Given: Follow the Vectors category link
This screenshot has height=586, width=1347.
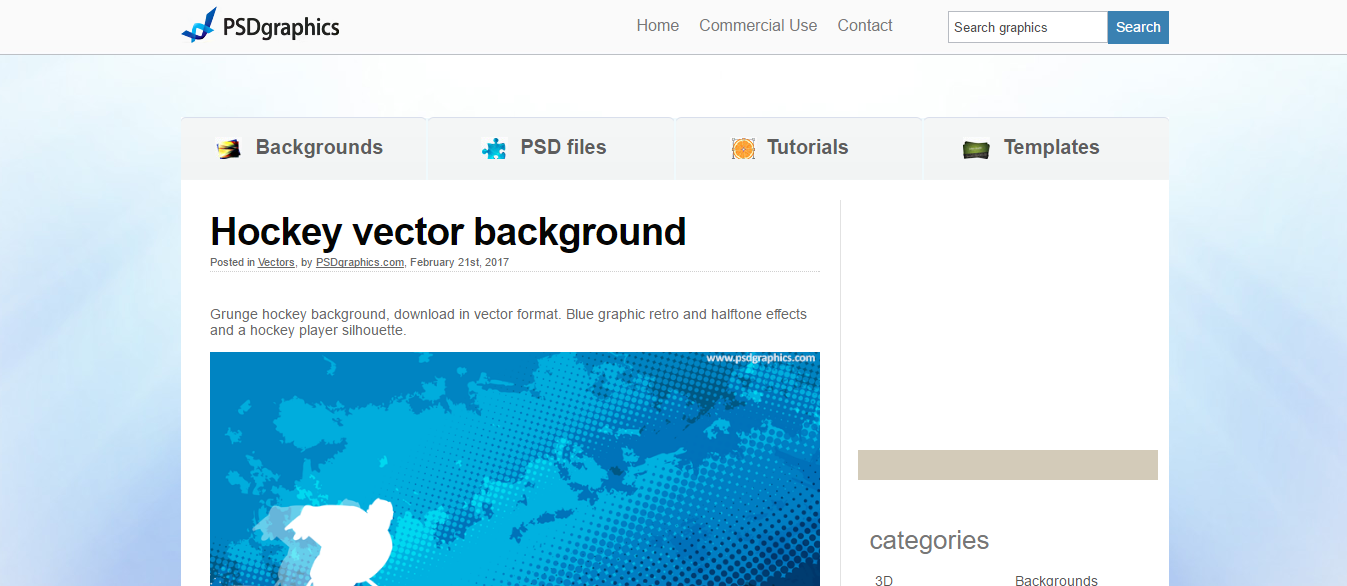Looking at the screenshot, I should coord(276,262).
